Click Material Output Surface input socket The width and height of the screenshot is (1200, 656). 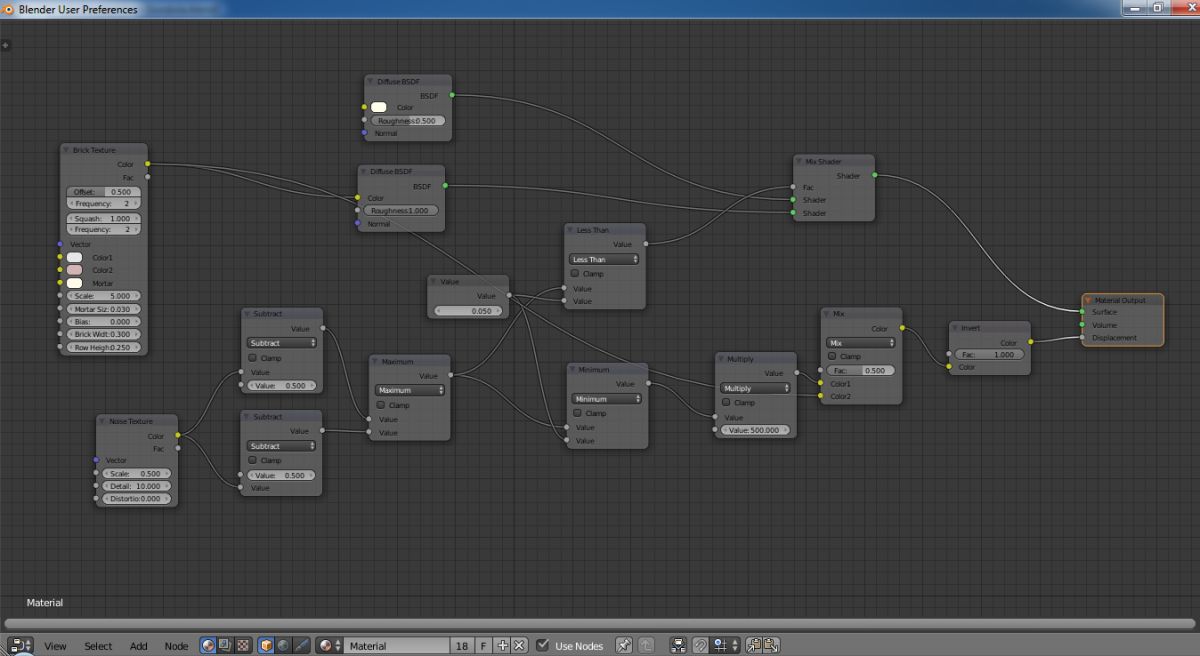tap(1082, 312)
